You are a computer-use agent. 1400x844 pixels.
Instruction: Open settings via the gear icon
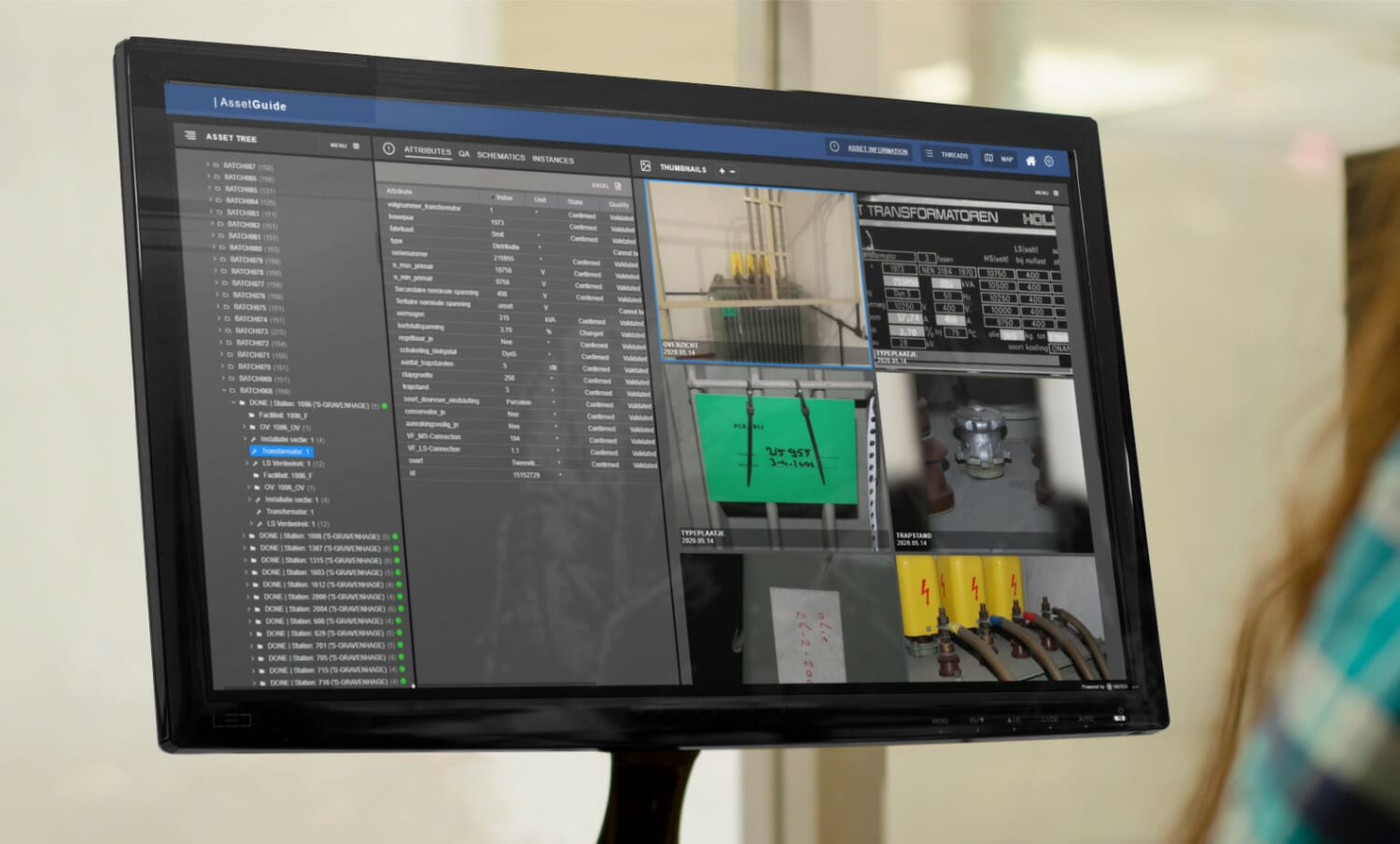1049,161
